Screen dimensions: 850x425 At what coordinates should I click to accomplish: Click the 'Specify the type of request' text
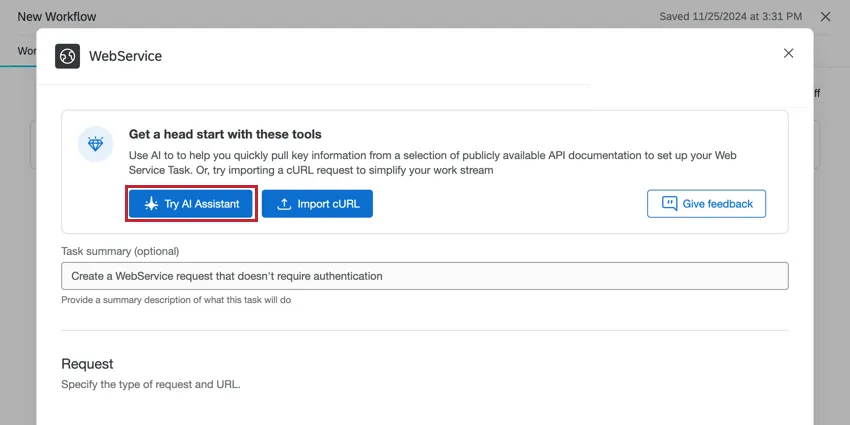coord(150,384)
